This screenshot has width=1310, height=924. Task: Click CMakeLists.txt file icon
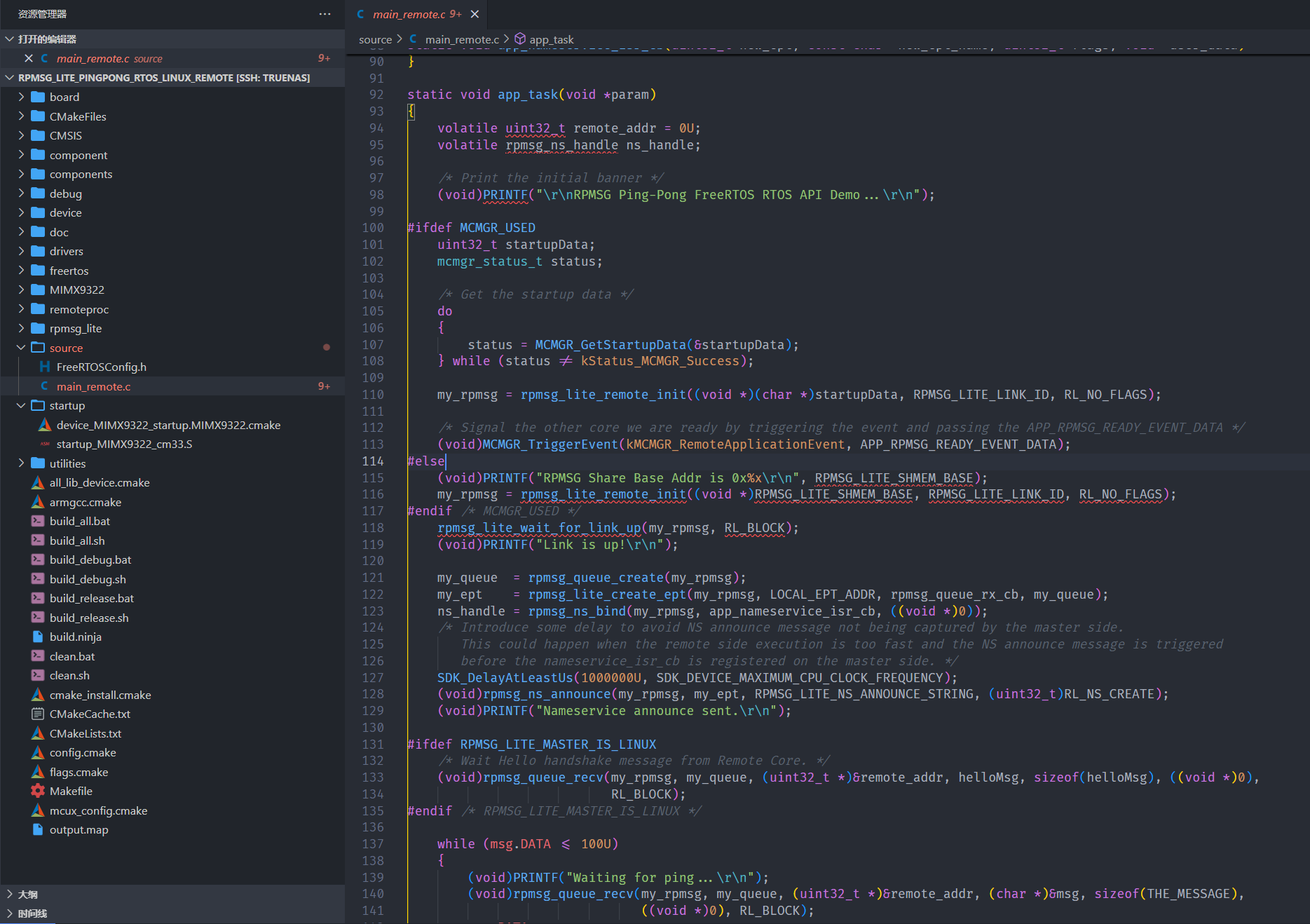click(x=38, y=733)
